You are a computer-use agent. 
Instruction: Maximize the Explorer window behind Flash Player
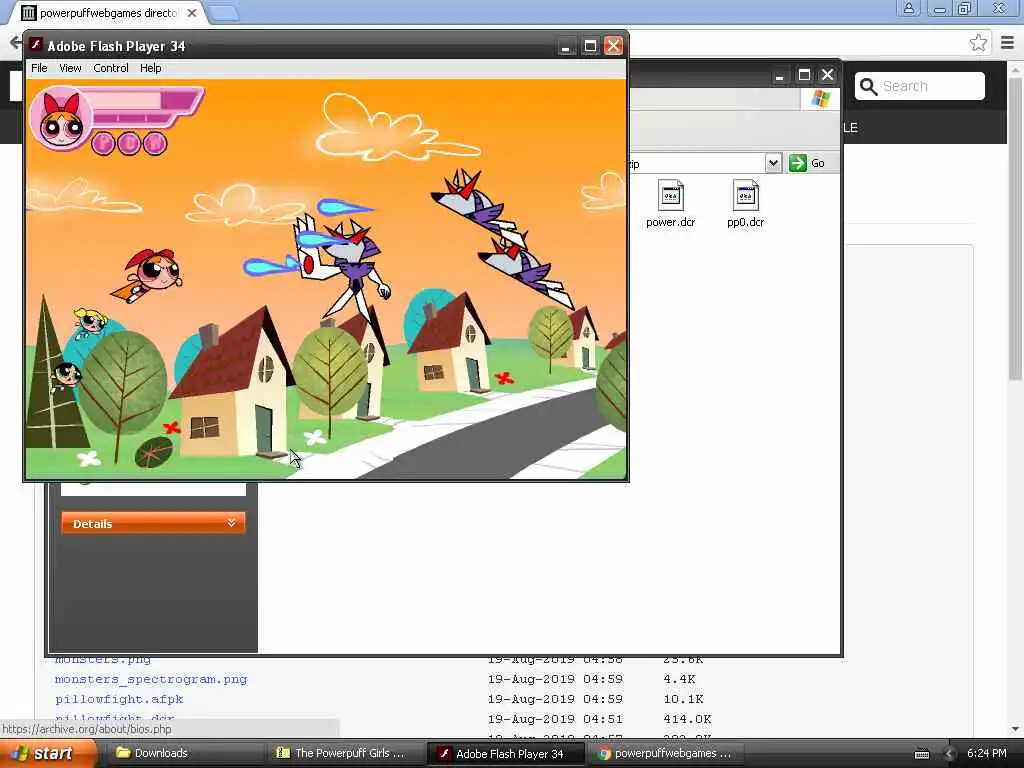pos(804,75)
